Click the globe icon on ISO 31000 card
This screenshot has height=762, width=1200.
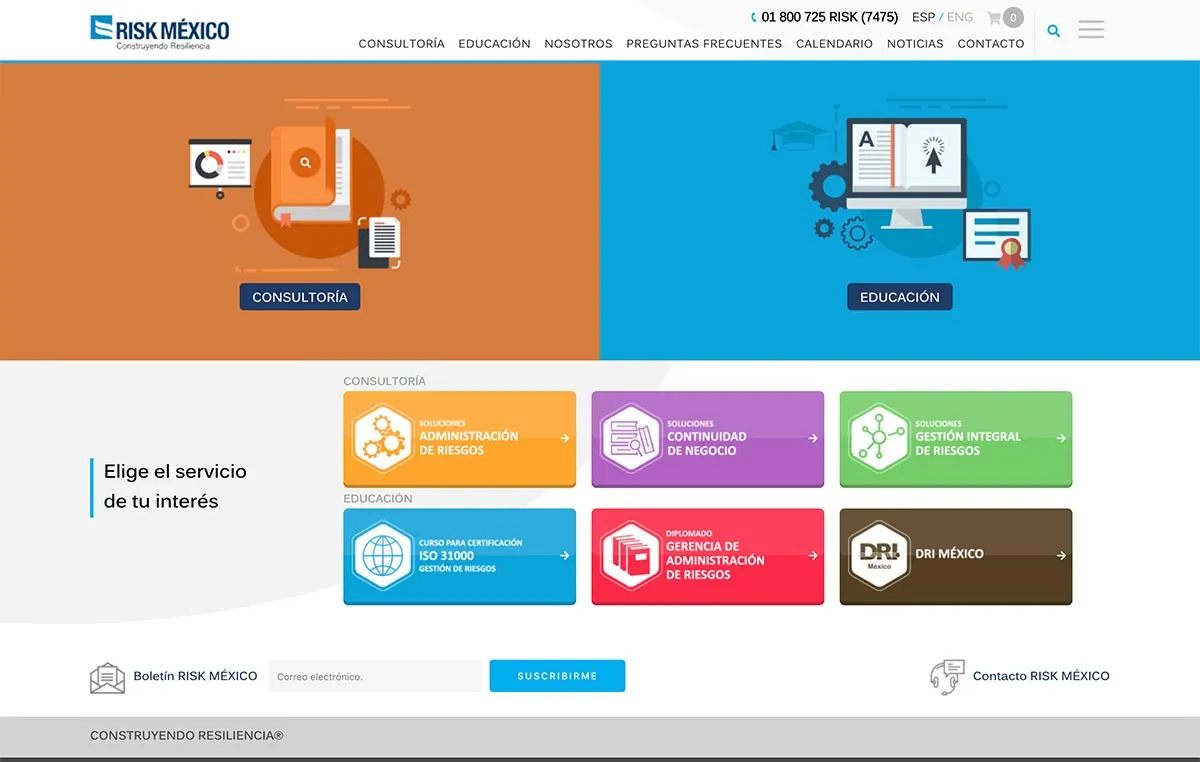click(x=381, y=556)
